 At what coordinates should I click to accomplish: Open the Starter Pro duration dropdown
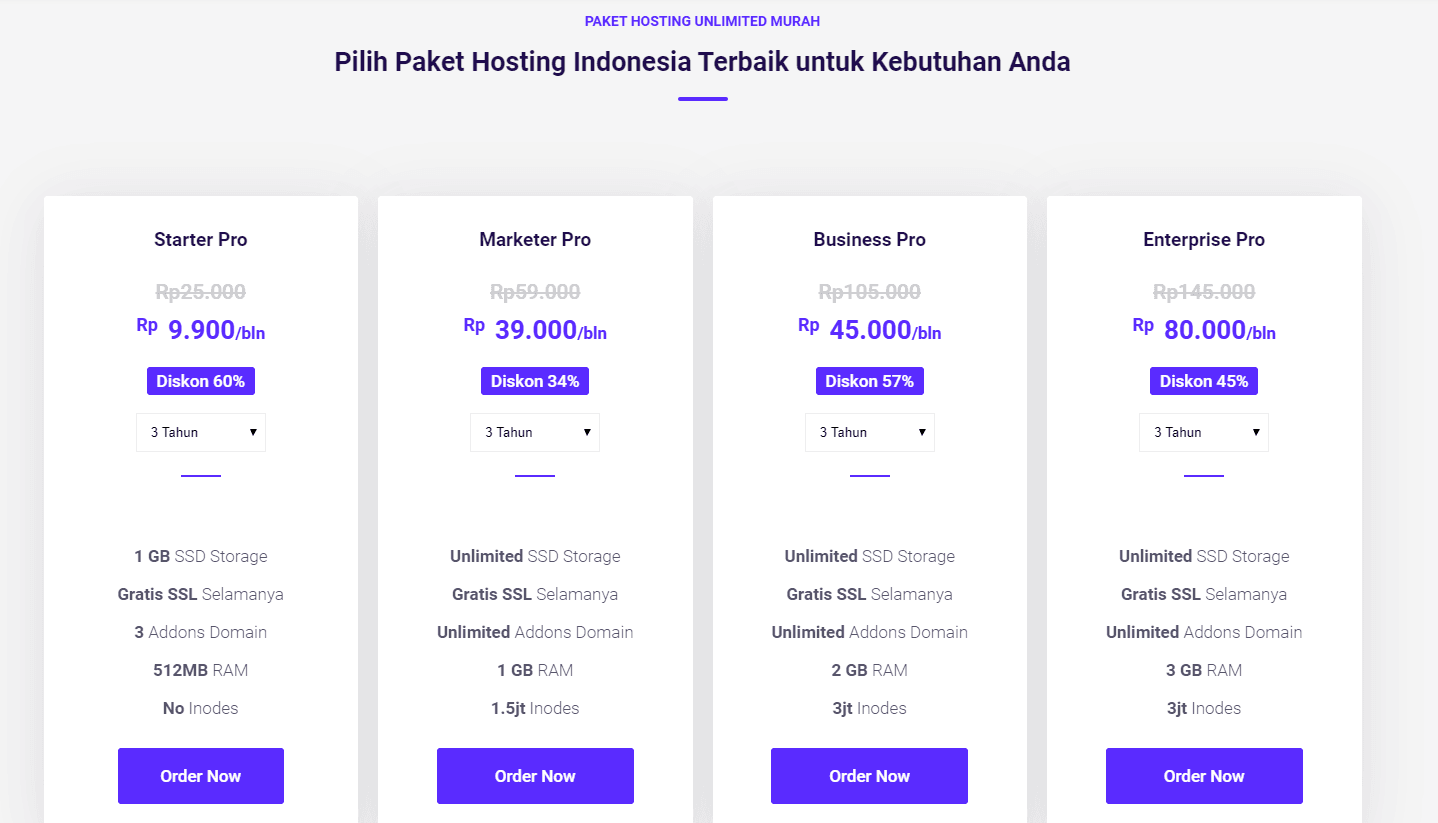click(201, 432)
